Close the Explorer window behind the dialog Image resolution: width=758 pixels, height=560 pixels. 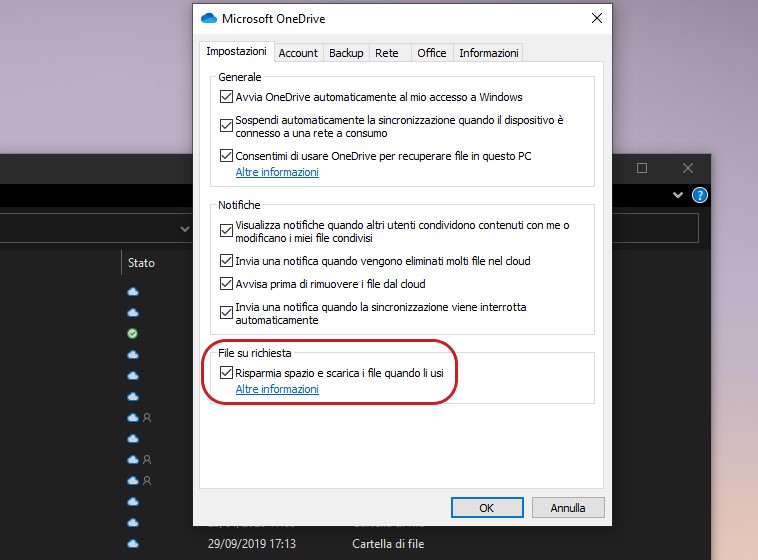687,168
